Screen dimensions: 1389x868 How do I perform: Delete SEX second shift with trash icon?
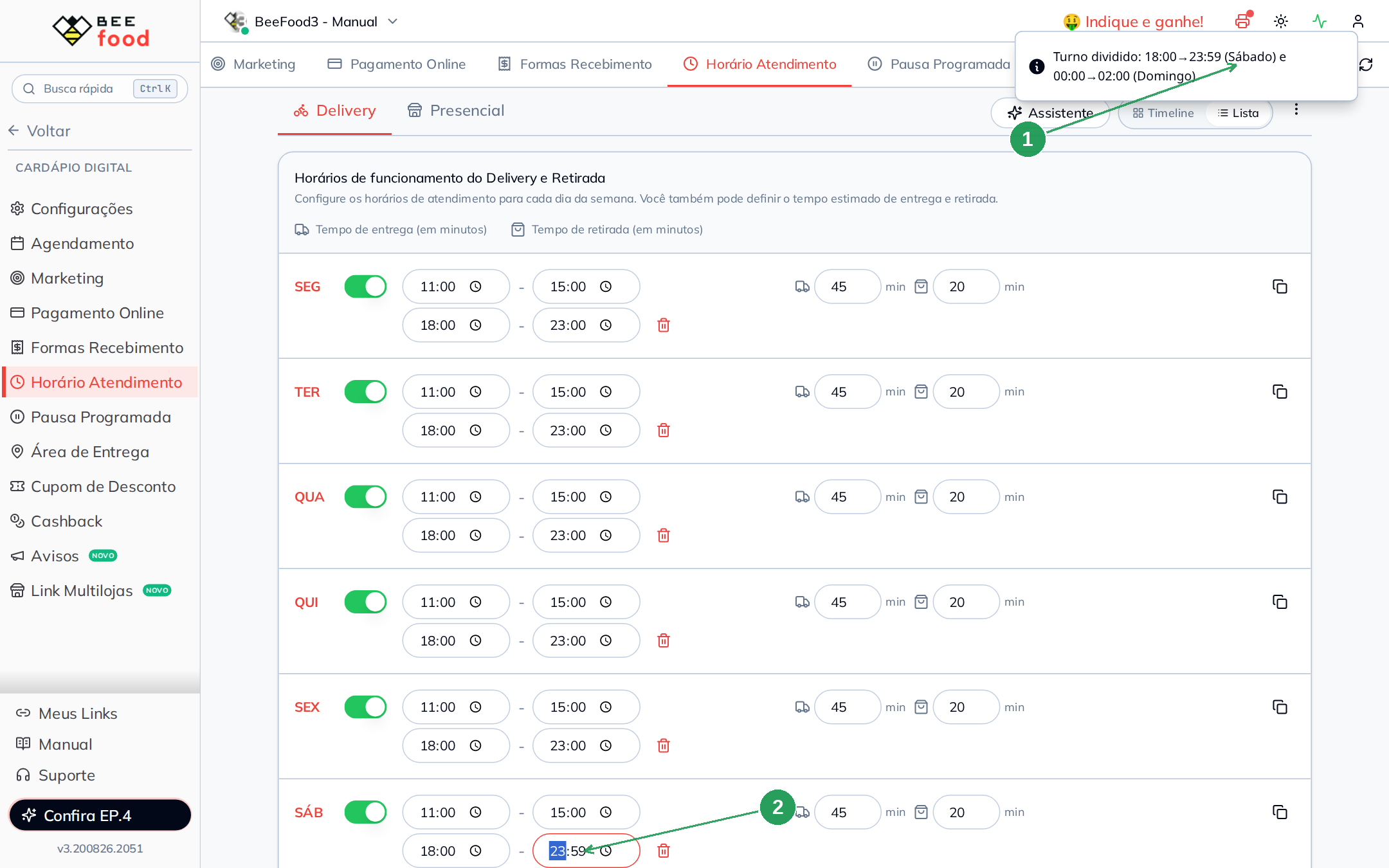tap(664, 746)
